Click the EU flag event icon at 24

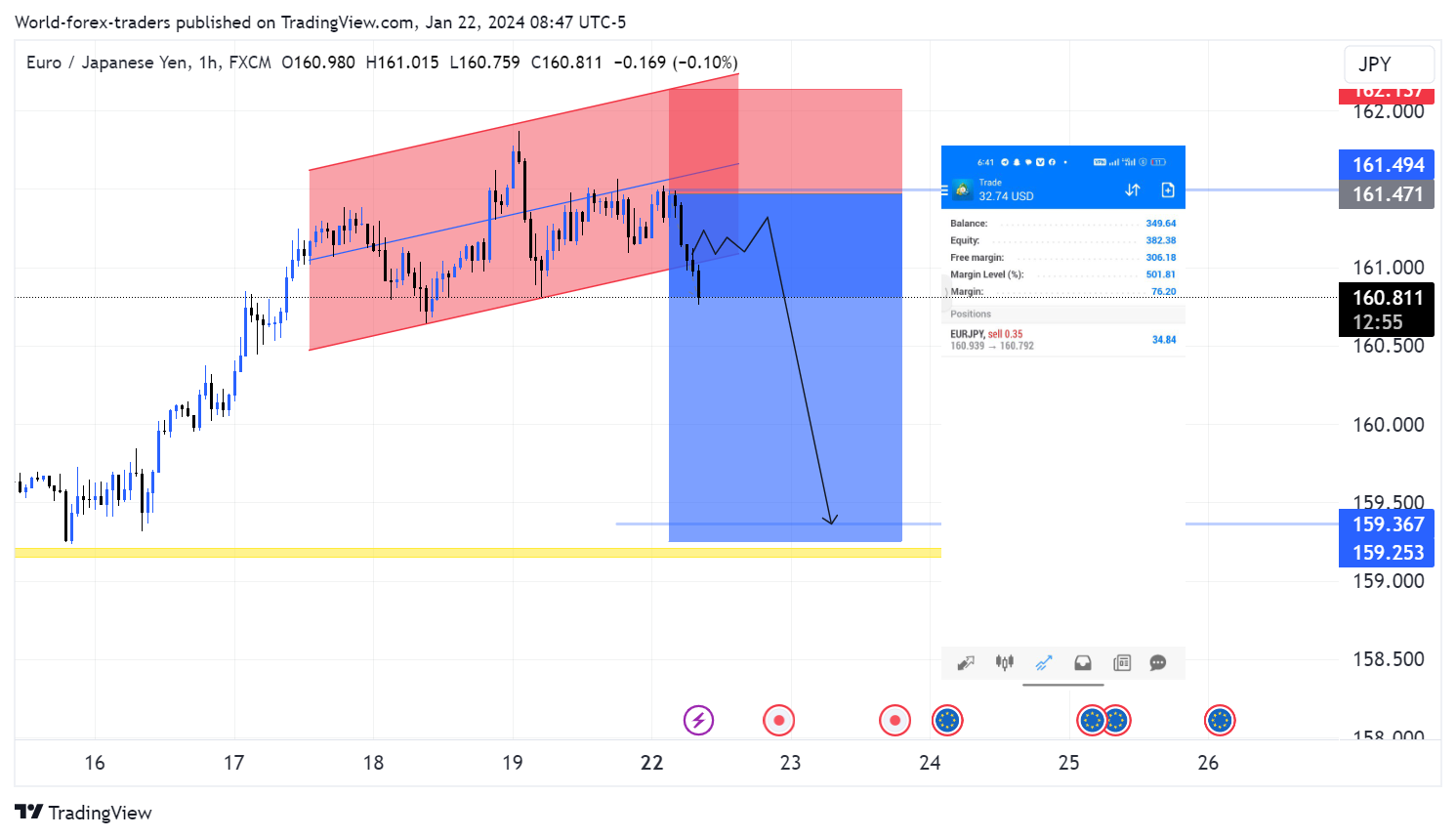point(947,721)
